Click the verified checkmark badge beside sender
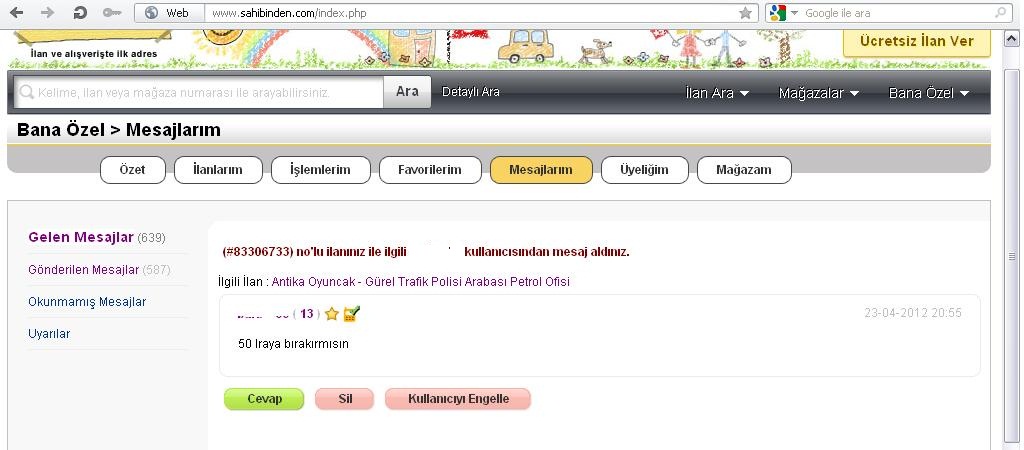Viewport: 1024px width, 450px height. [352, 314]
